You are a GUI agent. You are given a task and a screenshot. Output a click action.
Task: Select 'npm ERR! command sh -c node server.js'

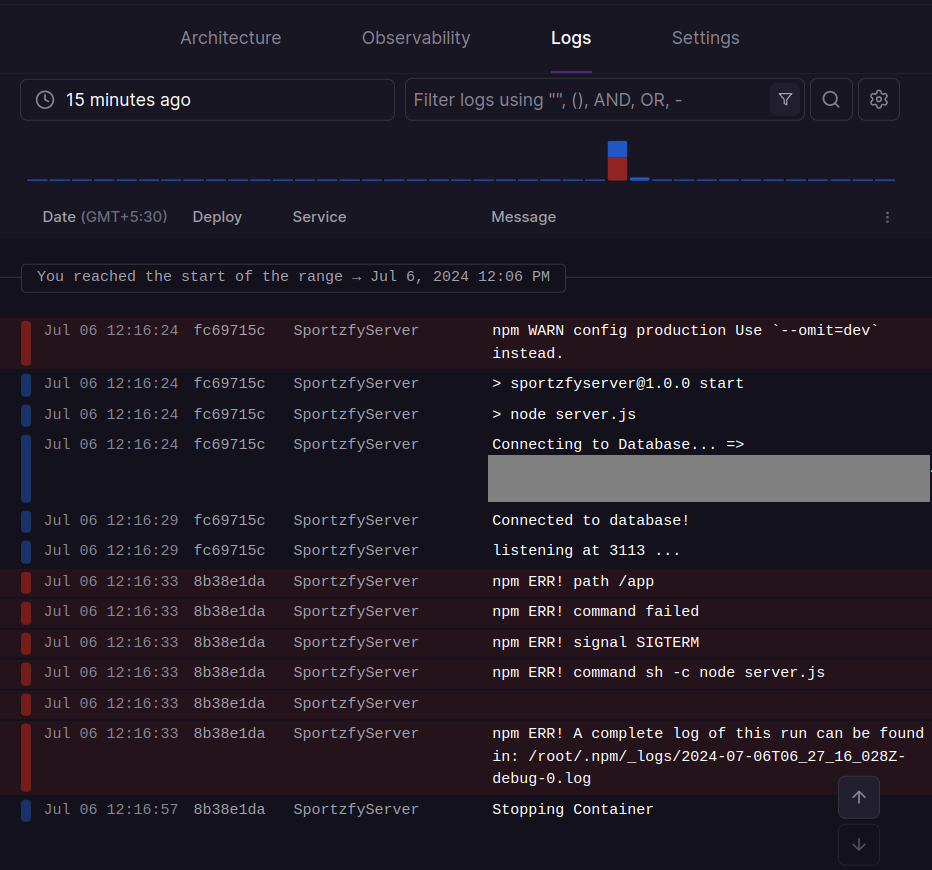point(659,673)
